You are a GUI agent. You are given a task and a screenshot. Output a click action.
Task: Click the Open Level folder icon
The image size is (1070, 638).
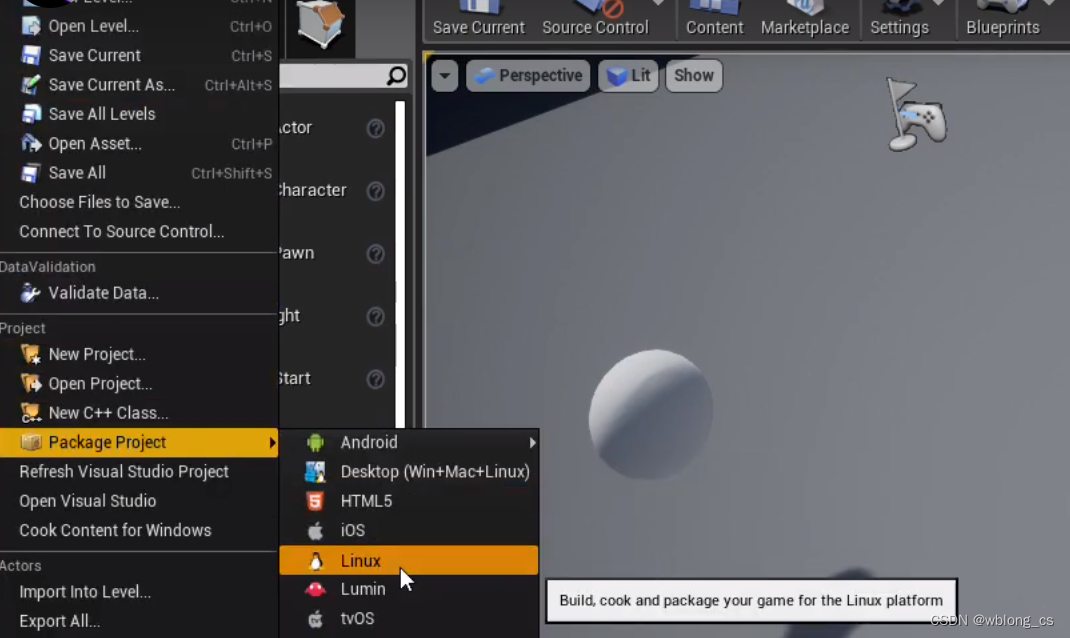tap(31, 26)
